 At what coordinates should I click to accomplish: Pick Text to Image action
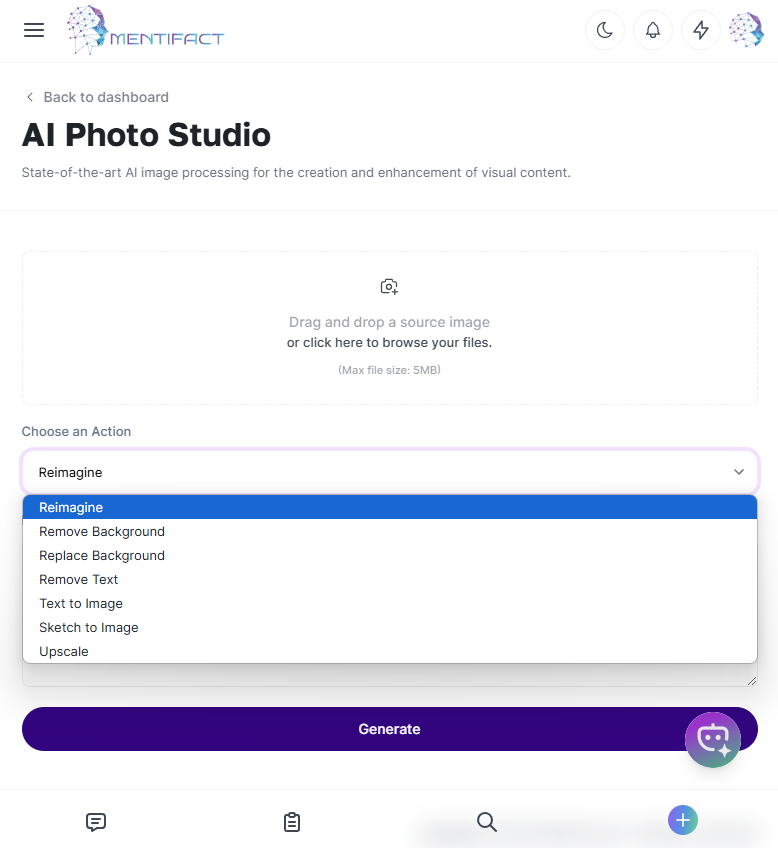pyautogui.click(x=81, y=604)
